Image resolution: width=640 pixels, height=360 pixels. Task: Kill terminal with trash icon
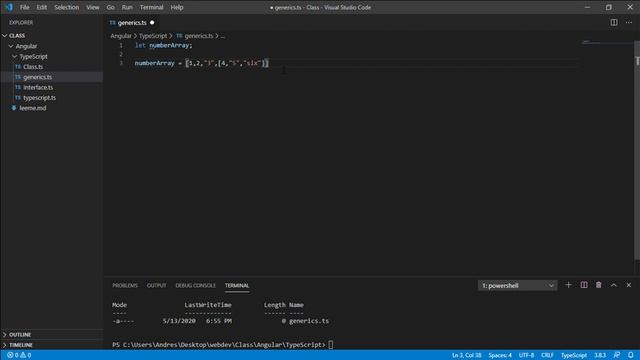[598, 285]
